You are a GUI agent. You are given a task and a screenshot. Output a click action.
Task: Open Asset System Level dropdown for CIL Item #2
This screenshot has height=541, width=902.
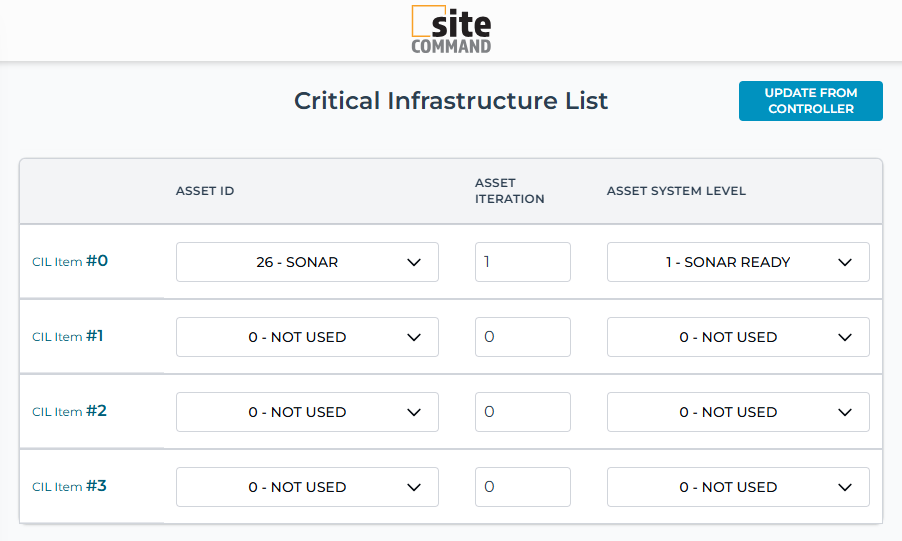click(x=738, y=412)
